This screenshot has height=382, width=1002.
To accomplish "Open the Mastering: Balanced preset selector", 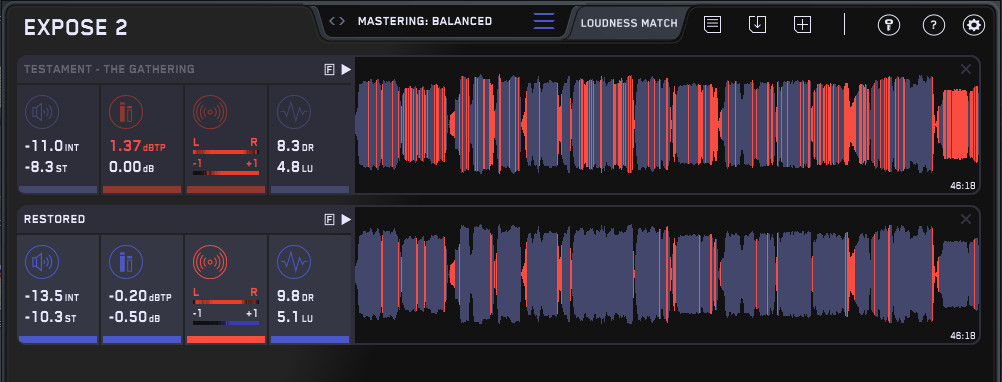I will pos(425,21).
